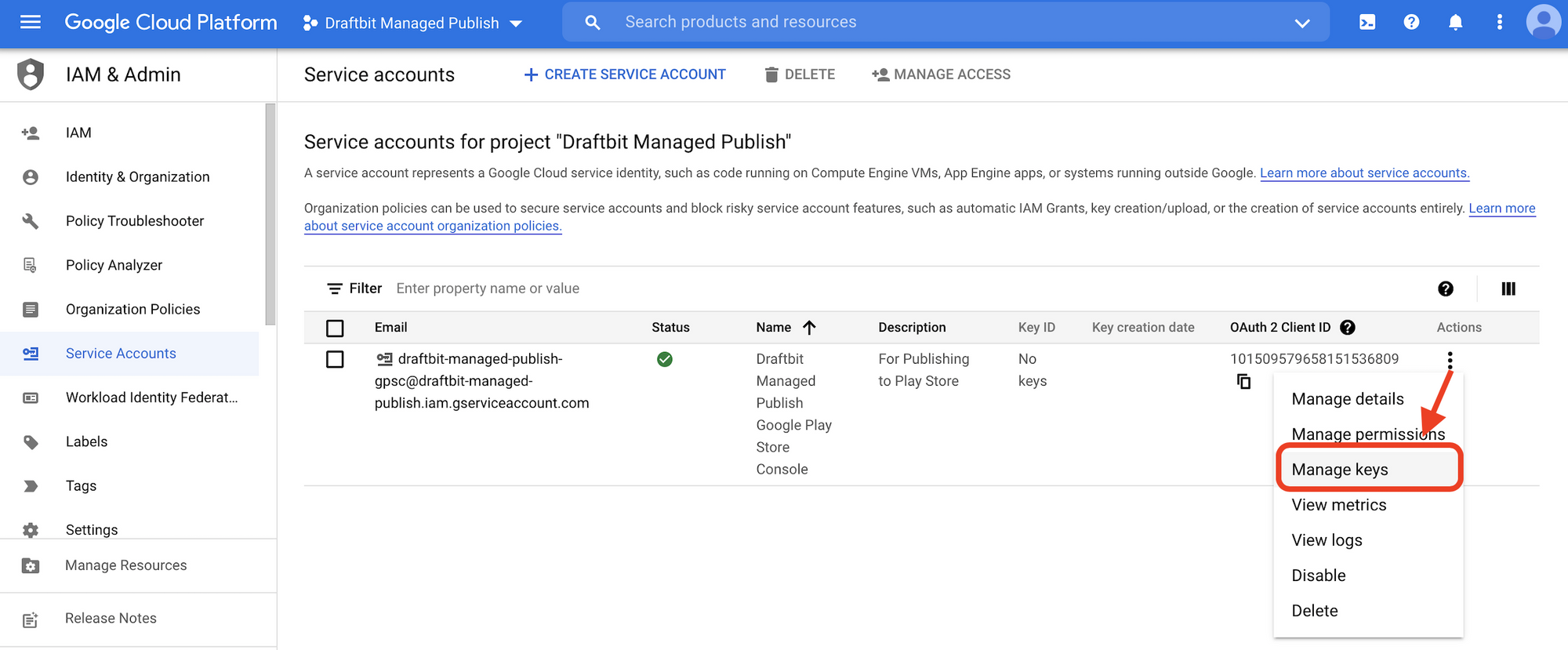Click the Filter icon
The width and height of the screenshot is (1568, 650).
coord(335,289)
